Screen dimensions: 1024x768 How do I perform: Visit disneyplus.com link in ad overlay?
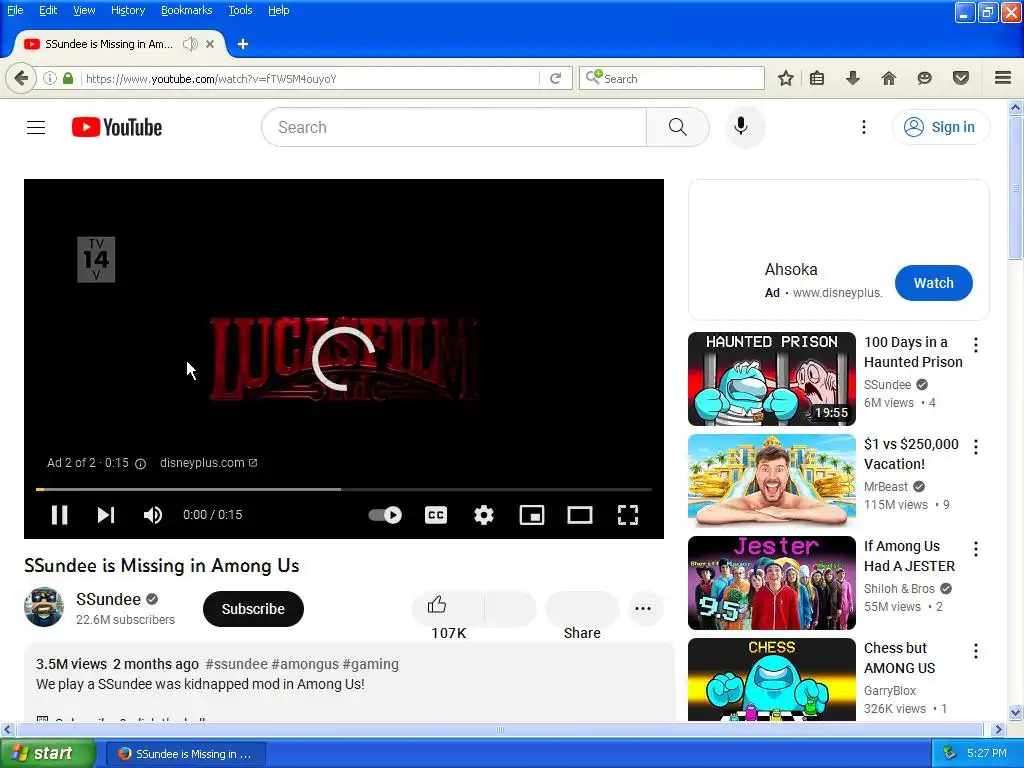tap(208, 462)
